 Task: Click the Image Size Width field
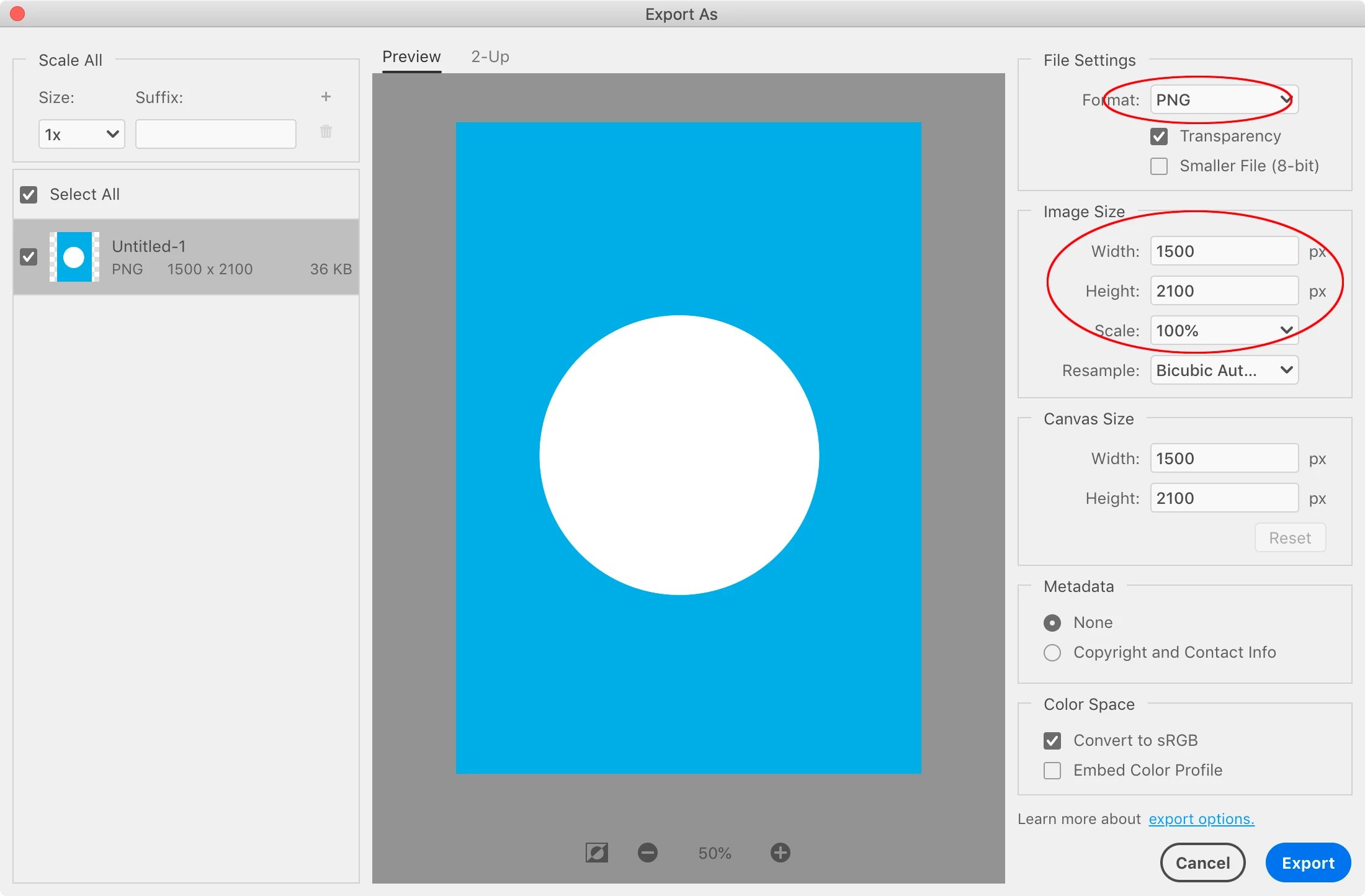1224,251
